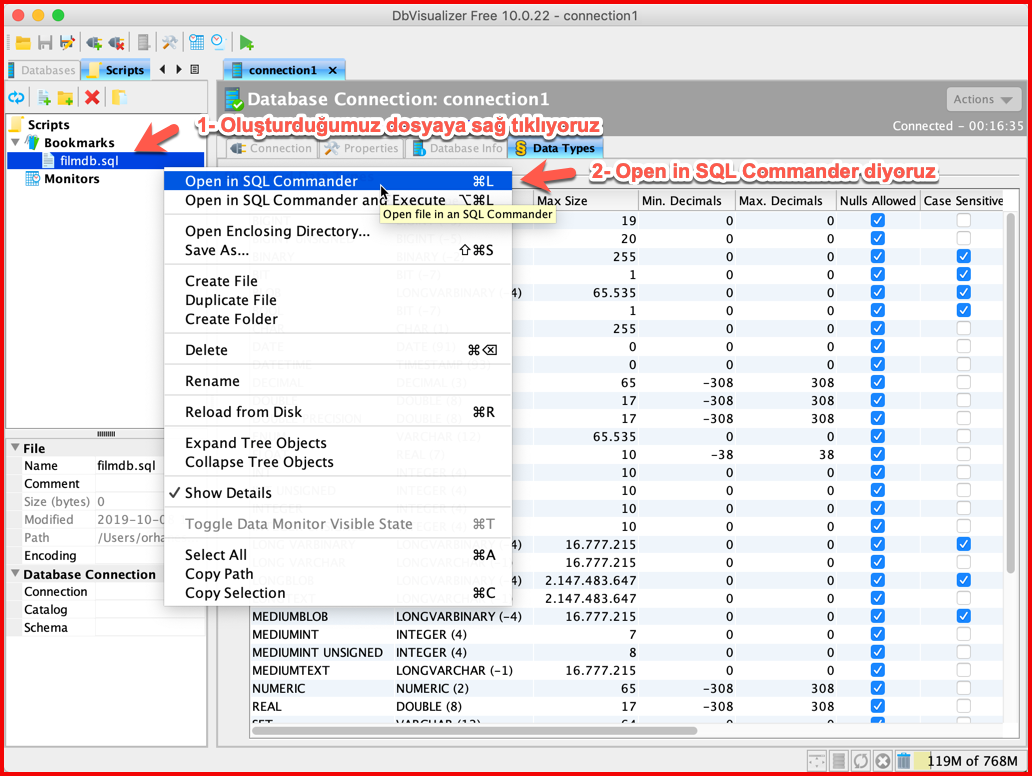Toggle Case Sensitive for REAL row

(x=964, y=706)
